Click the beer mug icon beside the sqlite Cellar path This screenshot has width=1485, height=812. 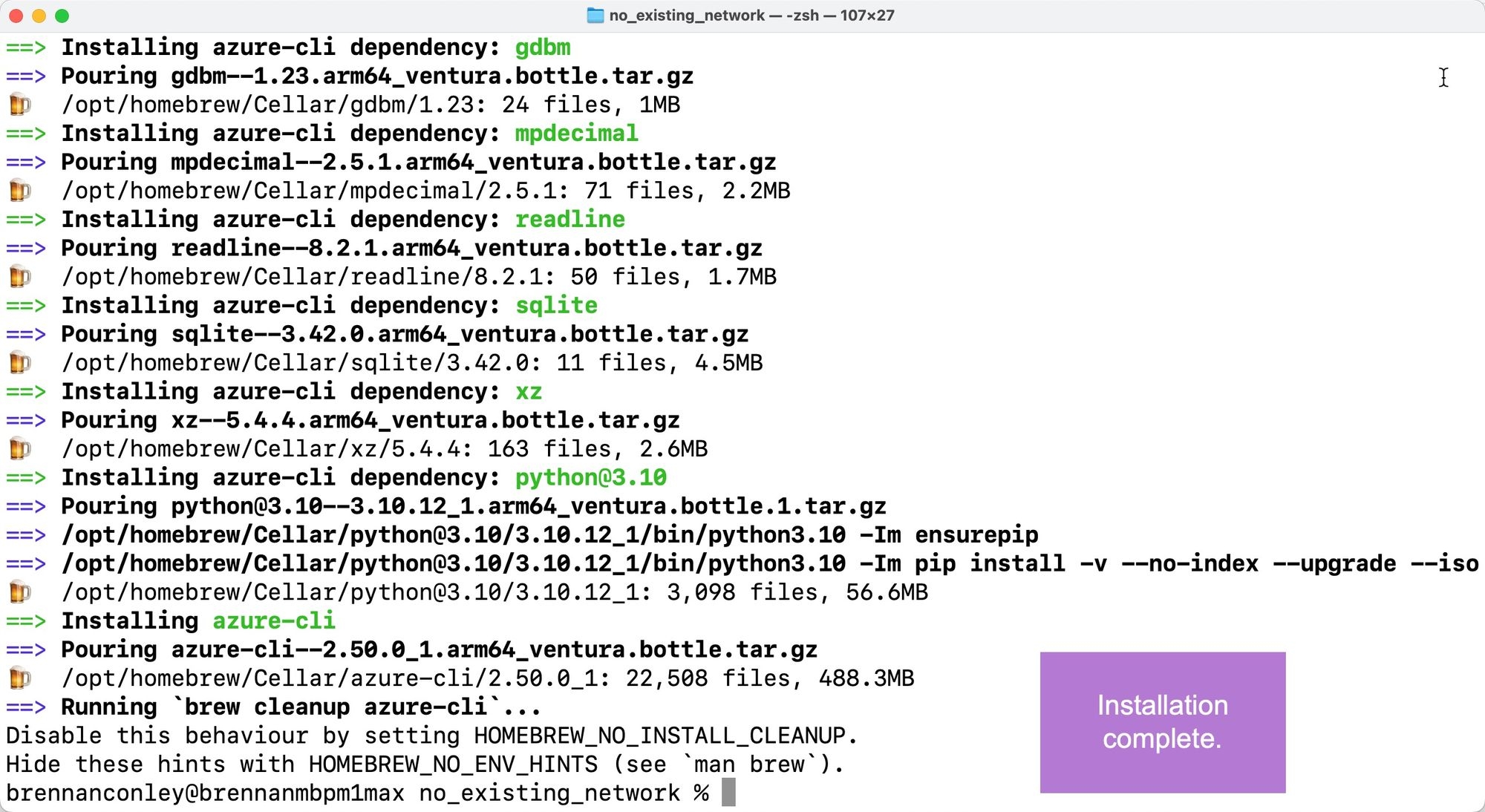20,363
